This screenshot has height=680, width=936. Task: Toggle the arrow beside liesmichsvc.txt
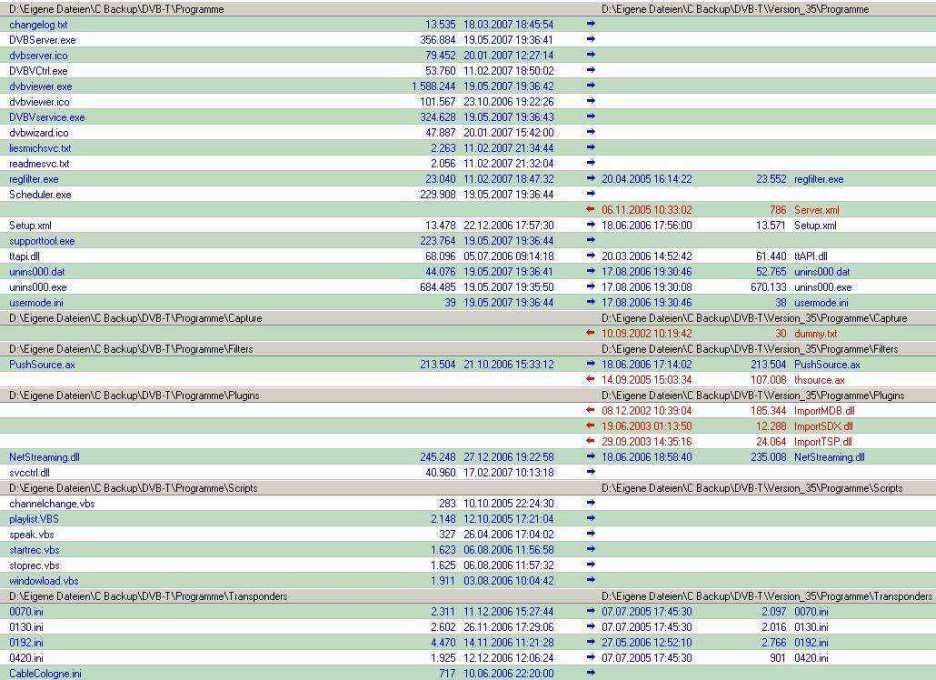tap(591, 147)
